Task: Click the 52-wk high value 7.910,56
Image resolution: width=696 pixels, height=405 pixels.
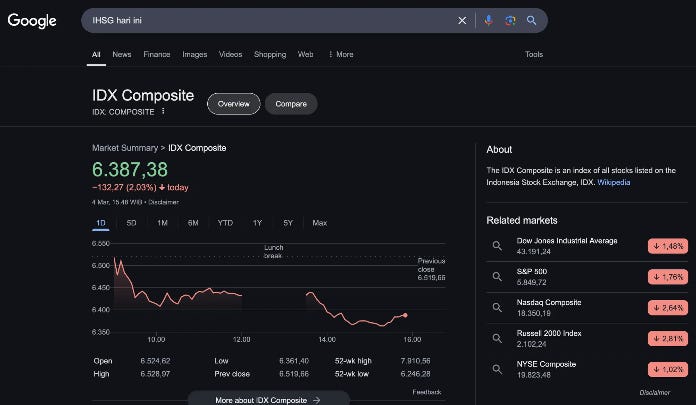Action: pyautogui.click(x=415, y=361)
